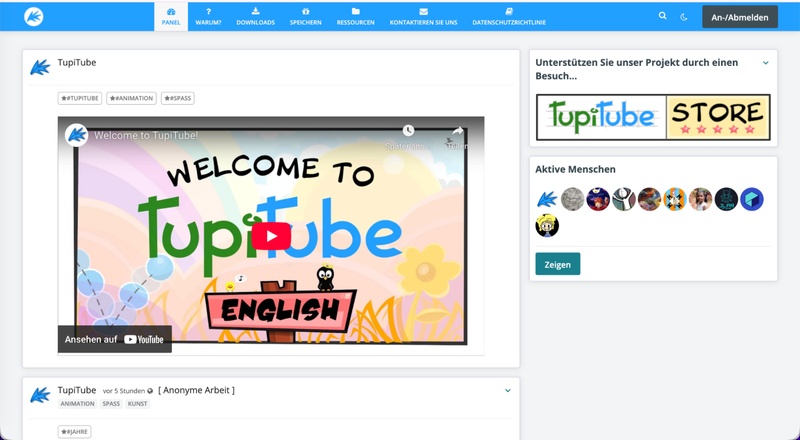This screenshot has height=440, width=800.
Task: Click the video's Share arrow icon
Action: pos(457,132)
